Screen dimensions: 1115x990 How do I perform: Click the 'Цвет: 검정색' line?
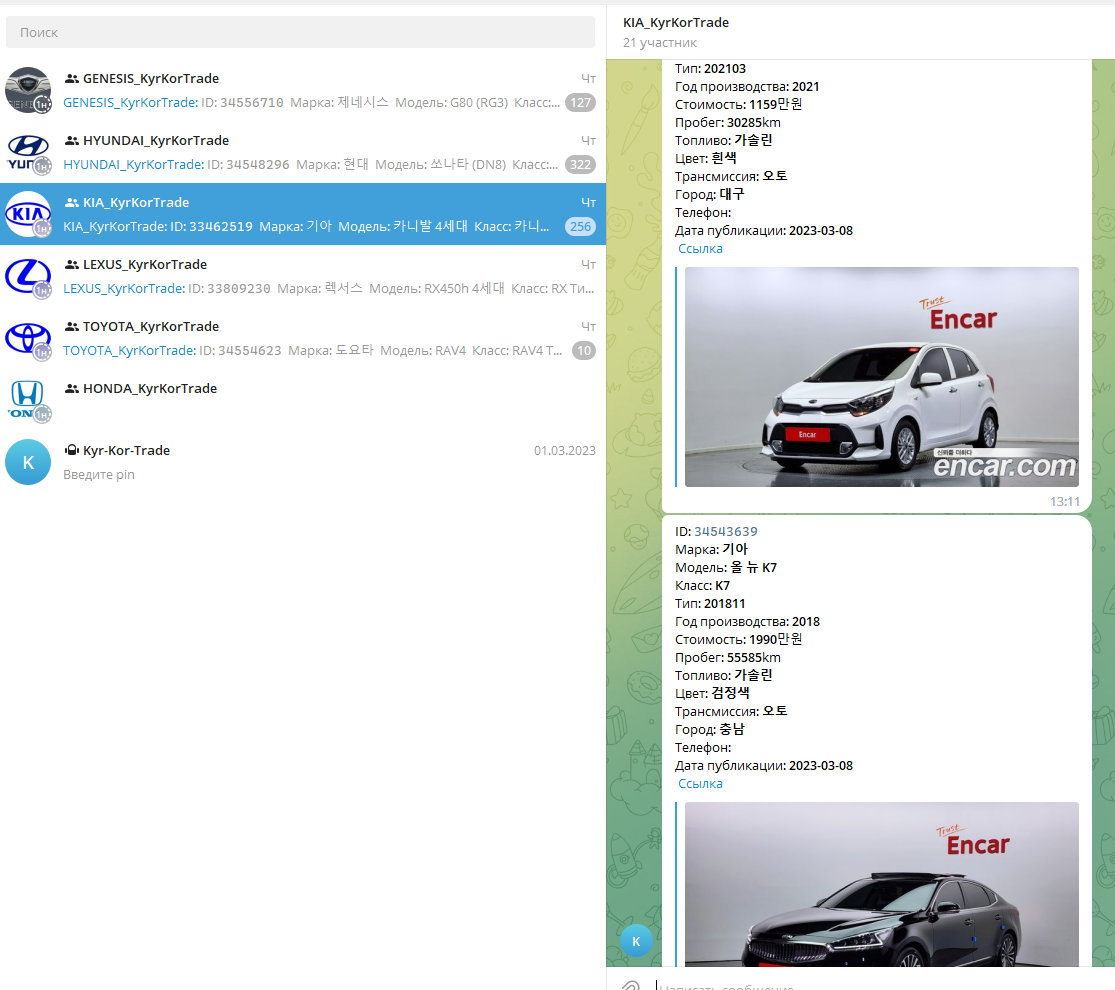tap(712, 693)
